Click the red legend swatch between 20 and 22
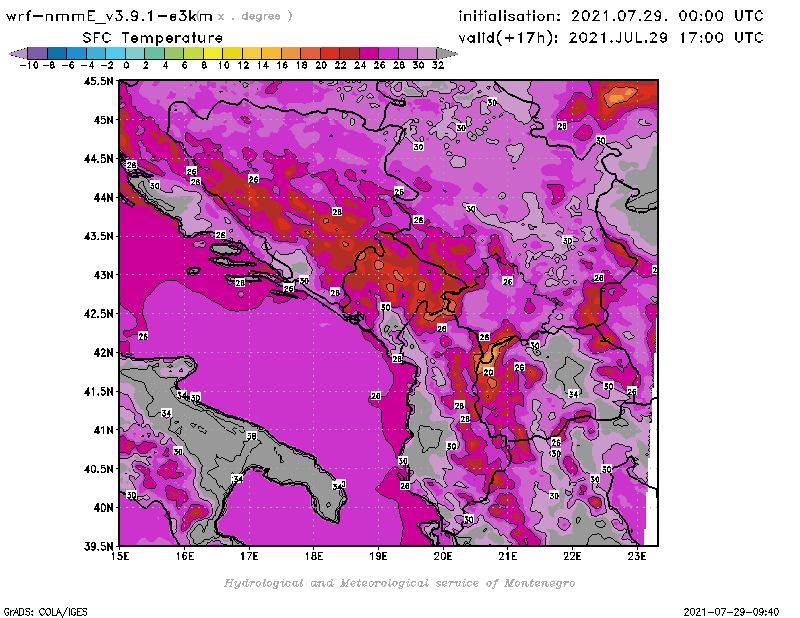 [330, 53]
